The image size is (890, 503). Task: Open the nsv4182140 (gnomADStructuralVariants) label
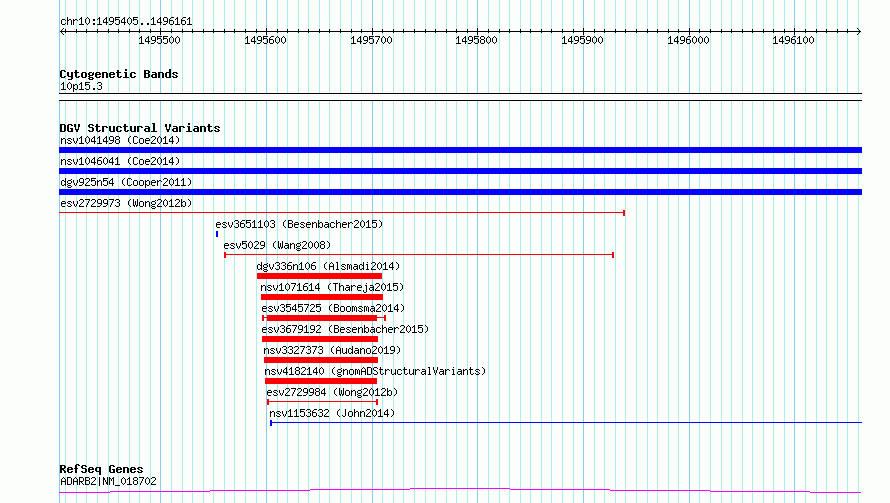375,371
